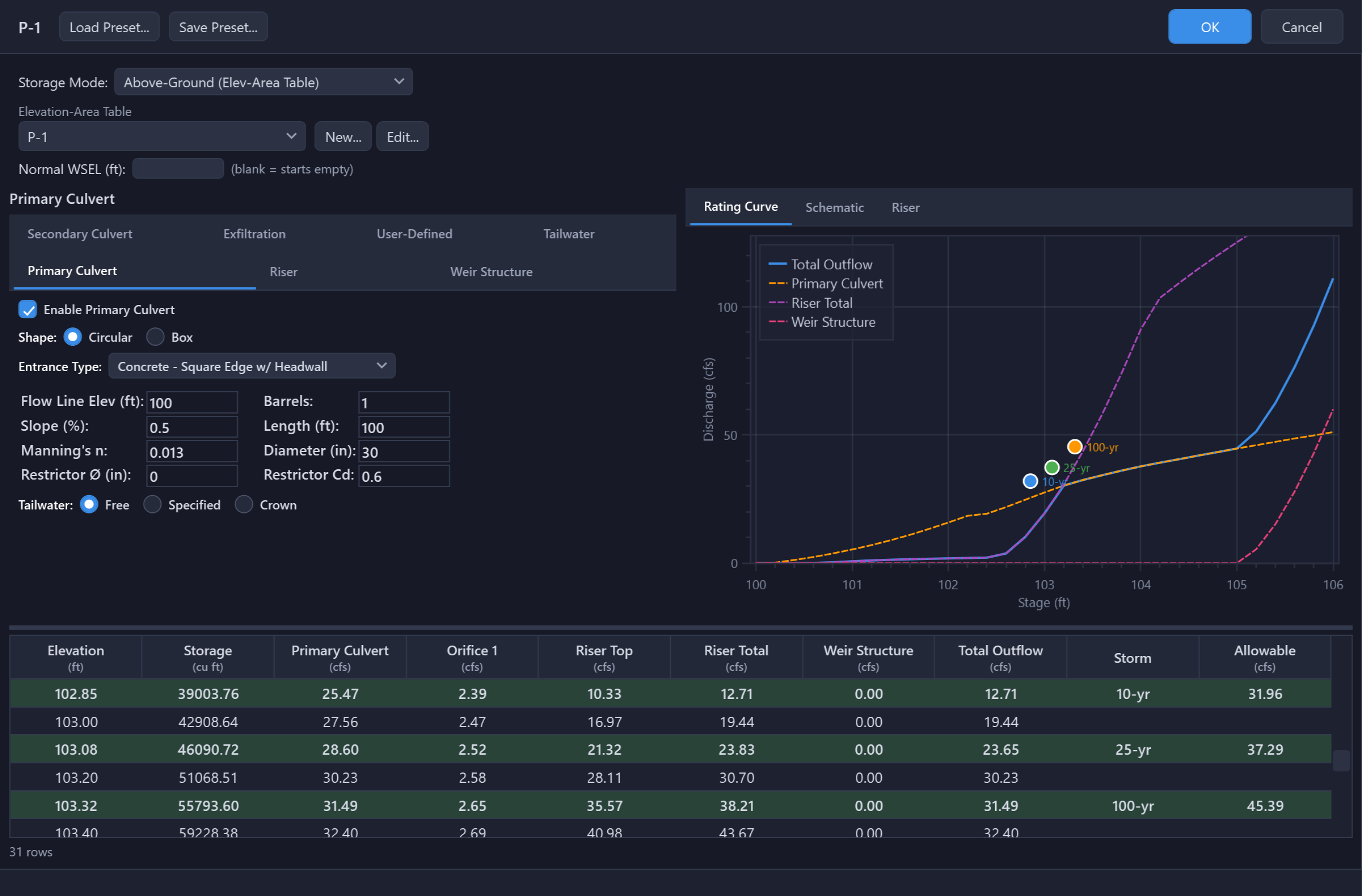Click the Edit table button
Screen dimensions: 1362x896
[x=402, y=137]
